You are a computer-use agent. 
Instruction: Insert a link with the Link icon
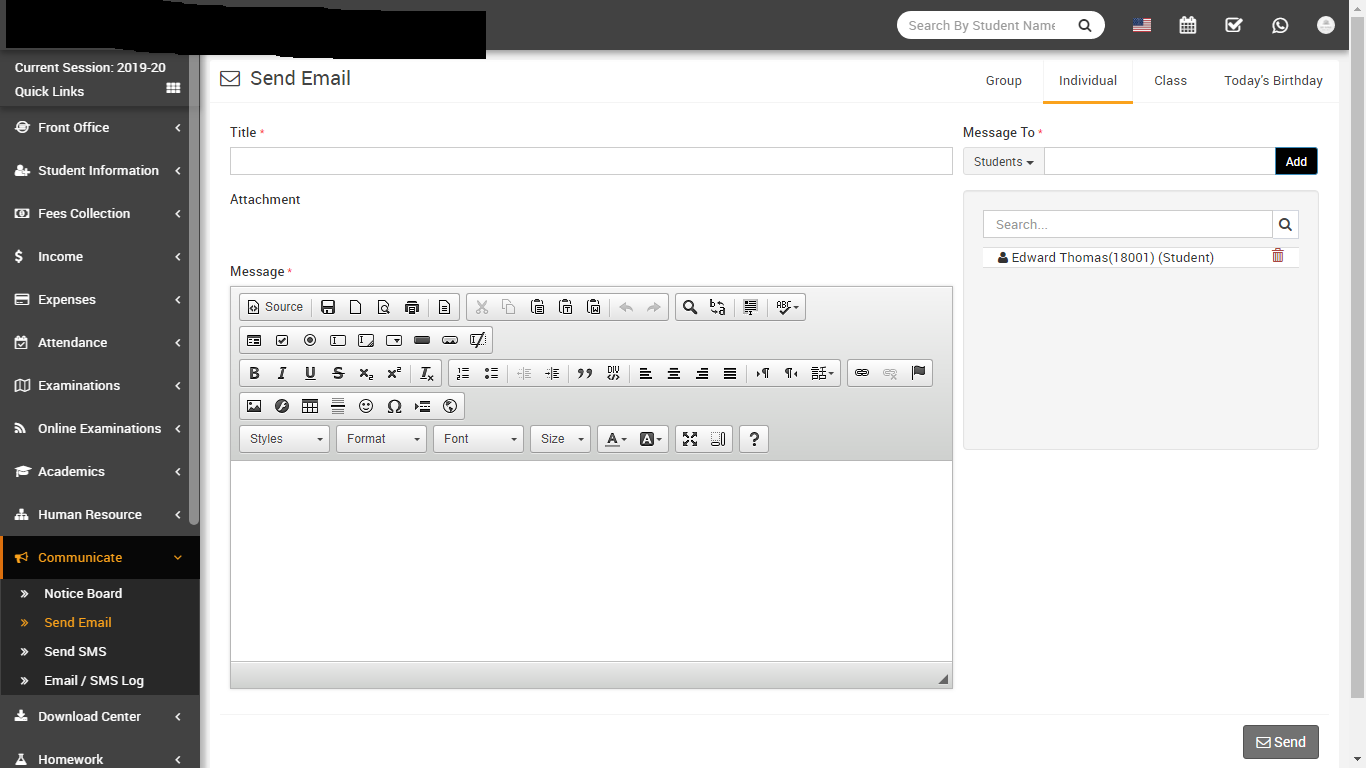[862, 373]
